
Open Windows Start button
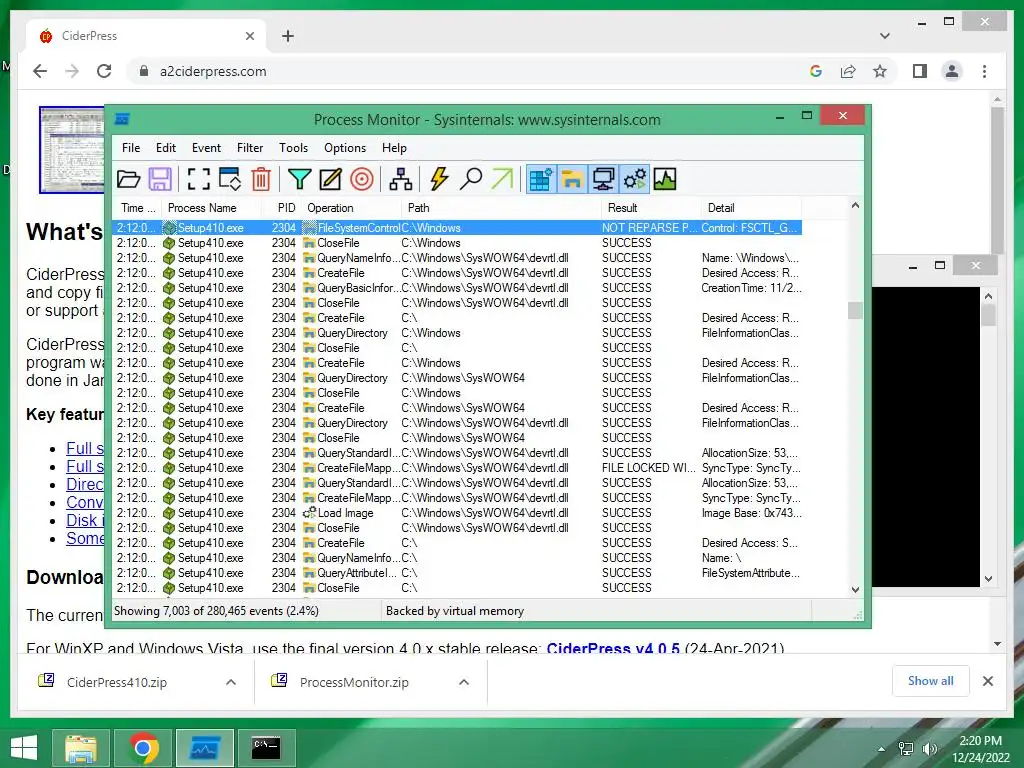point(24,748)
